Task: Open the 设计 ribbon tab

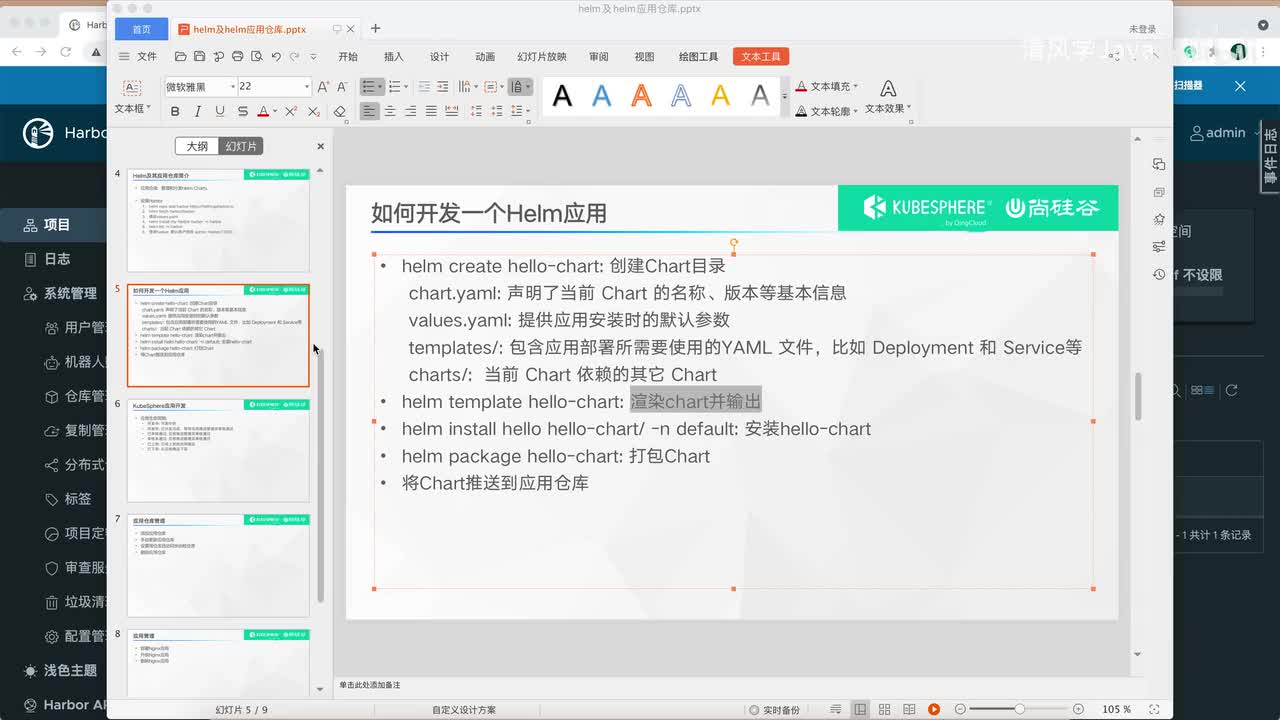Action: coord(440,57)
